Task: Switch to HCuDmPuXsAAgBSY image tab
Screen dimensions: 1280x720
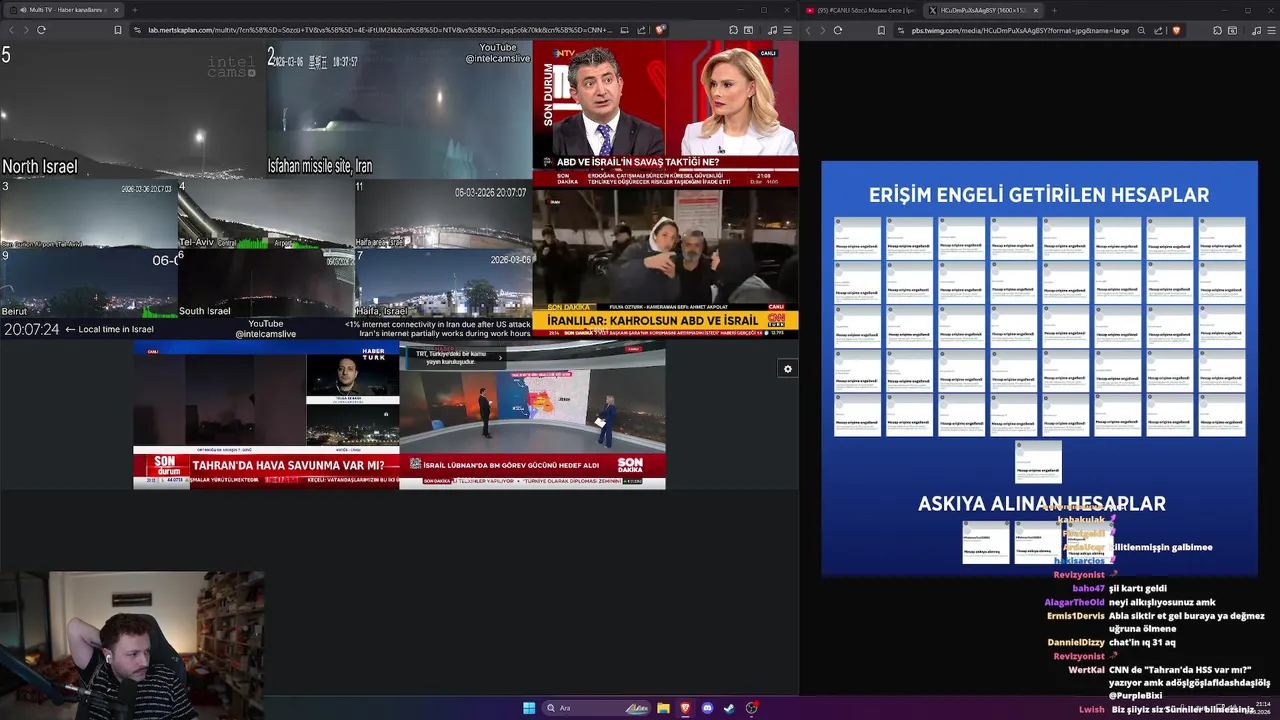Action: (x=984, y=10)
